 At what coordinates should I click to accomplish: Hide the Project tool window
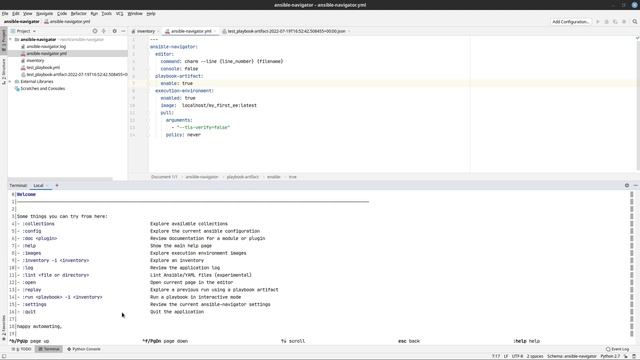click(x=123, y=31)
